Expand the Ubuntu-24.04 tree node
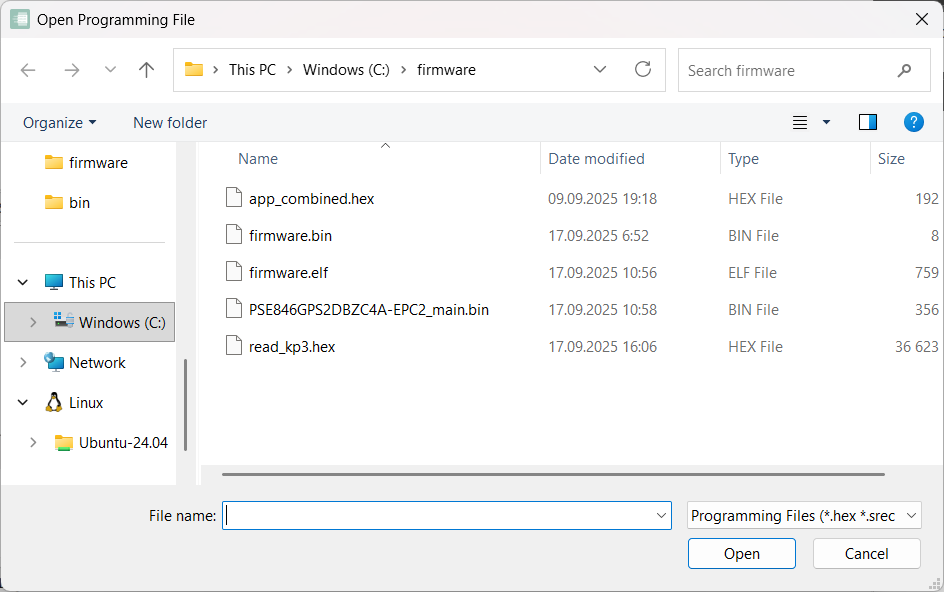Viewport: 944px width, 592px height. click(x=33, y=443)
